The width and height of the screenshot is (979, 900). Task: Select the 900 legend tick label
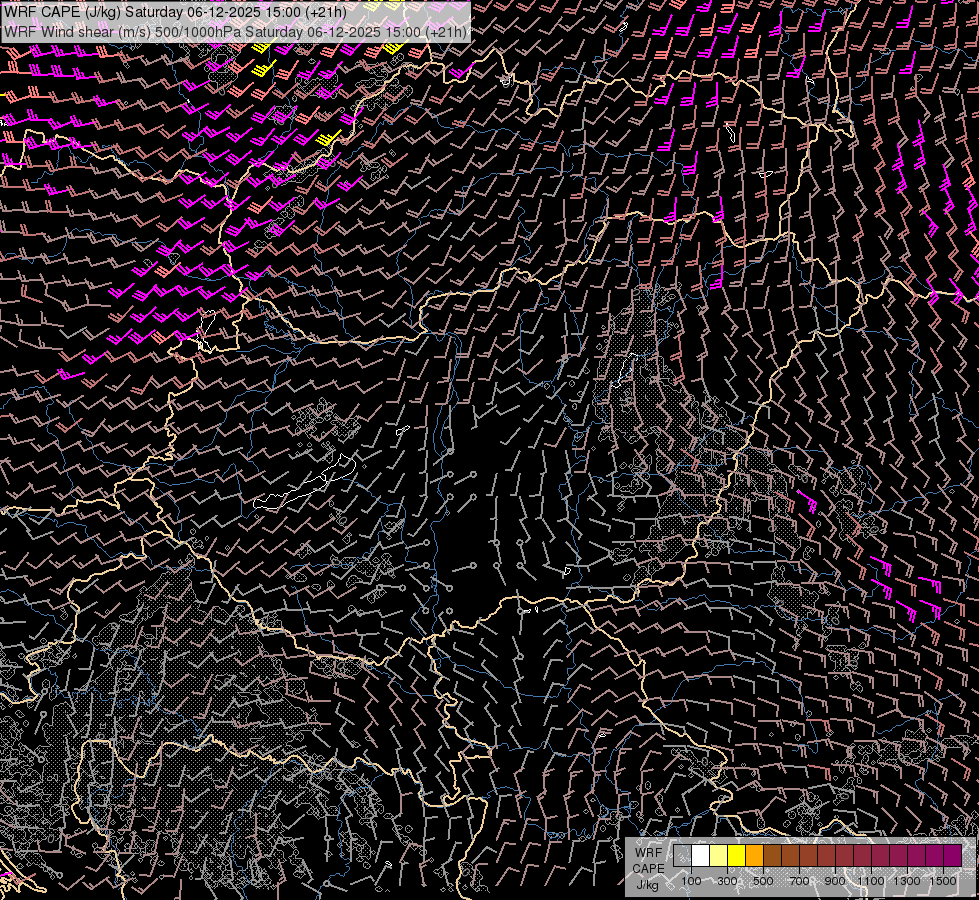(835, 881)
